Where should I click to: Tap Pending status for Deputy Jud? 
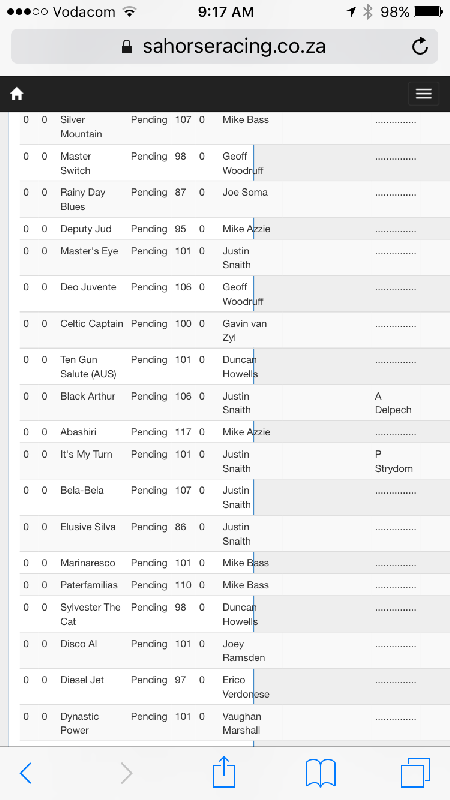coord(149,229)
